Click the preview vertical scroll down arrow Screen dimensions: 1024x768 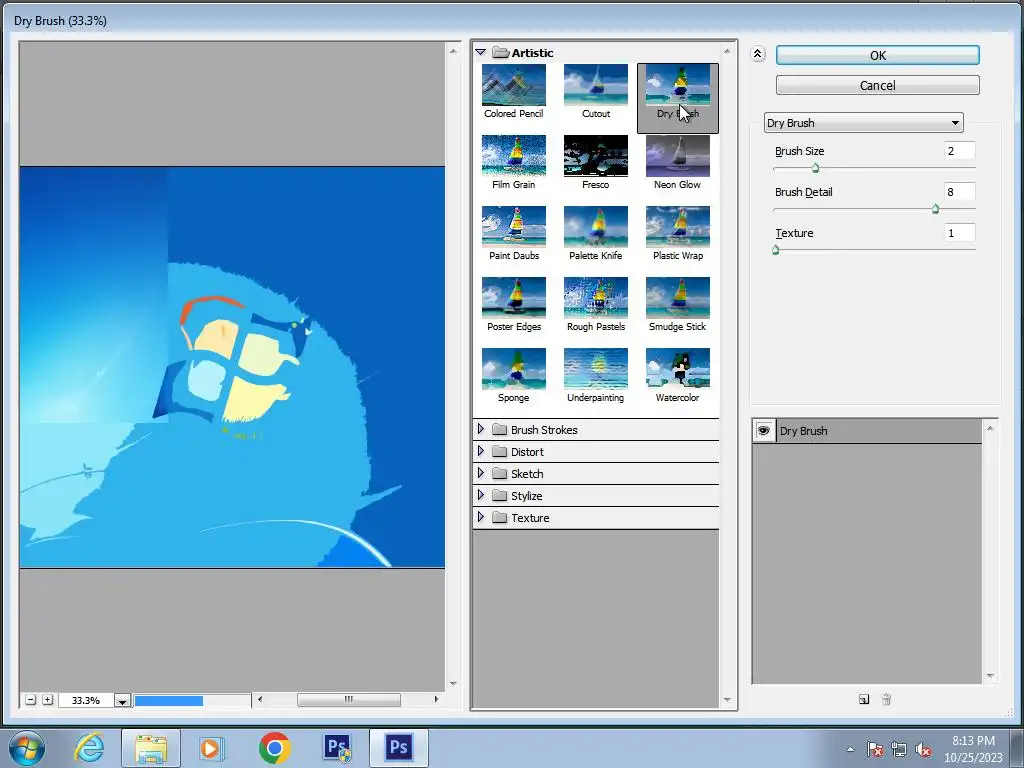(x=453, y=684)
